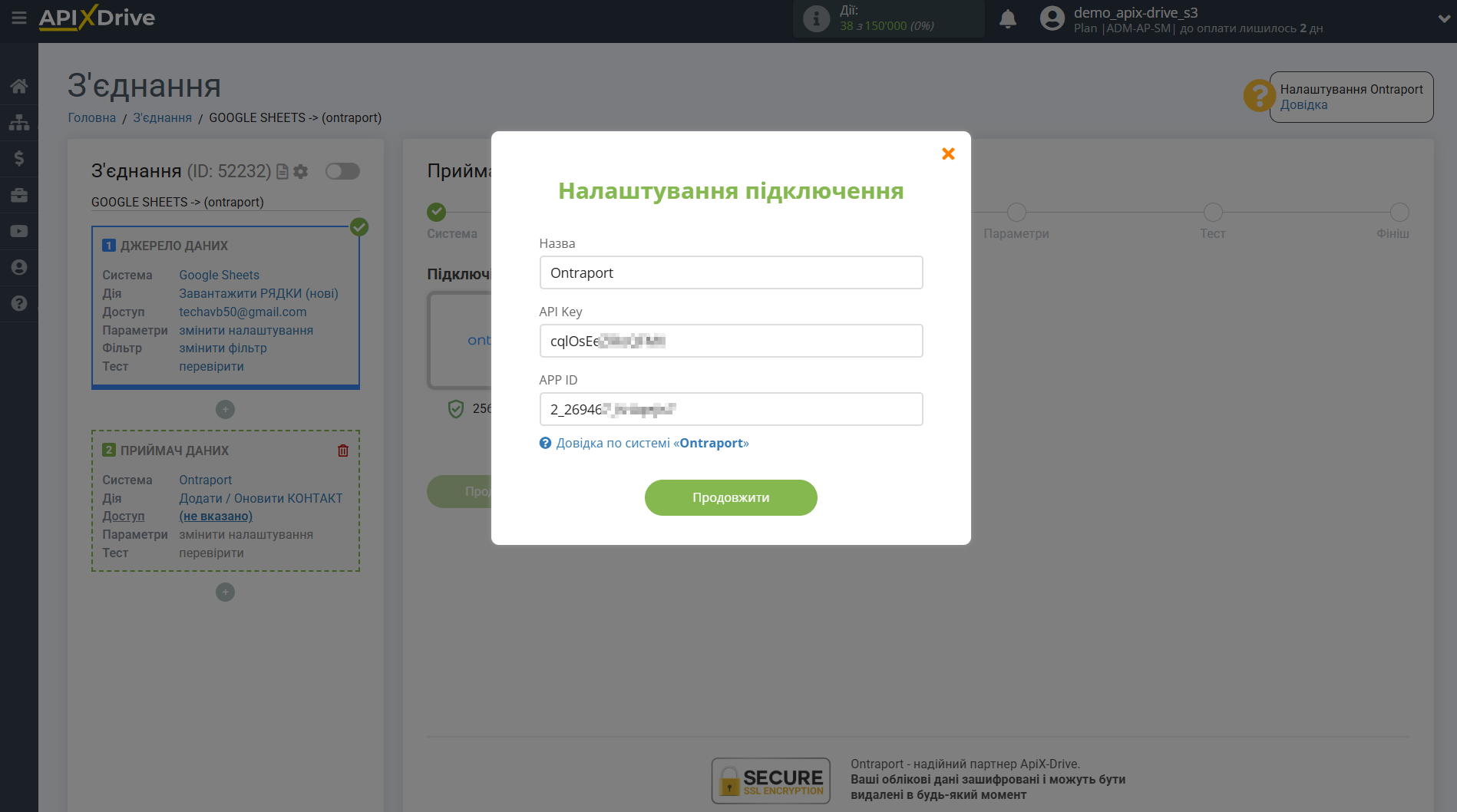Image resolution: width=1457 pixels, height=812 pixels.
Task: Close the connection settings dialog
Action: coord(948,153)
